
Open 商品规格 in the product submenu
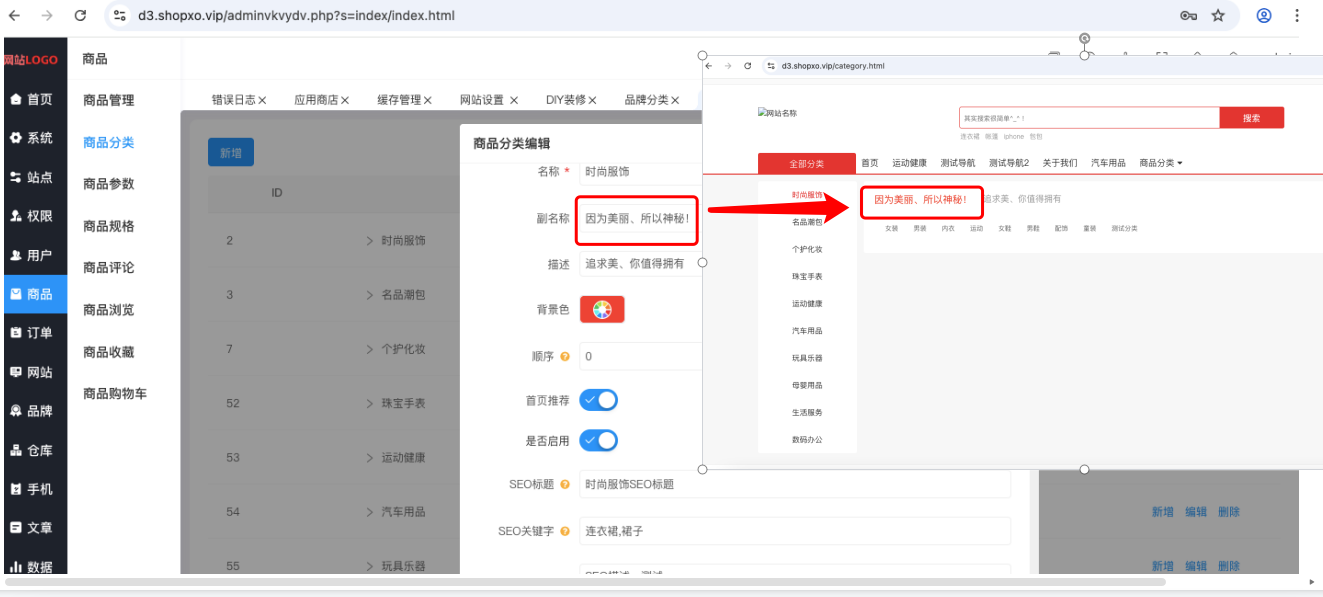click(x=109, y=226)
